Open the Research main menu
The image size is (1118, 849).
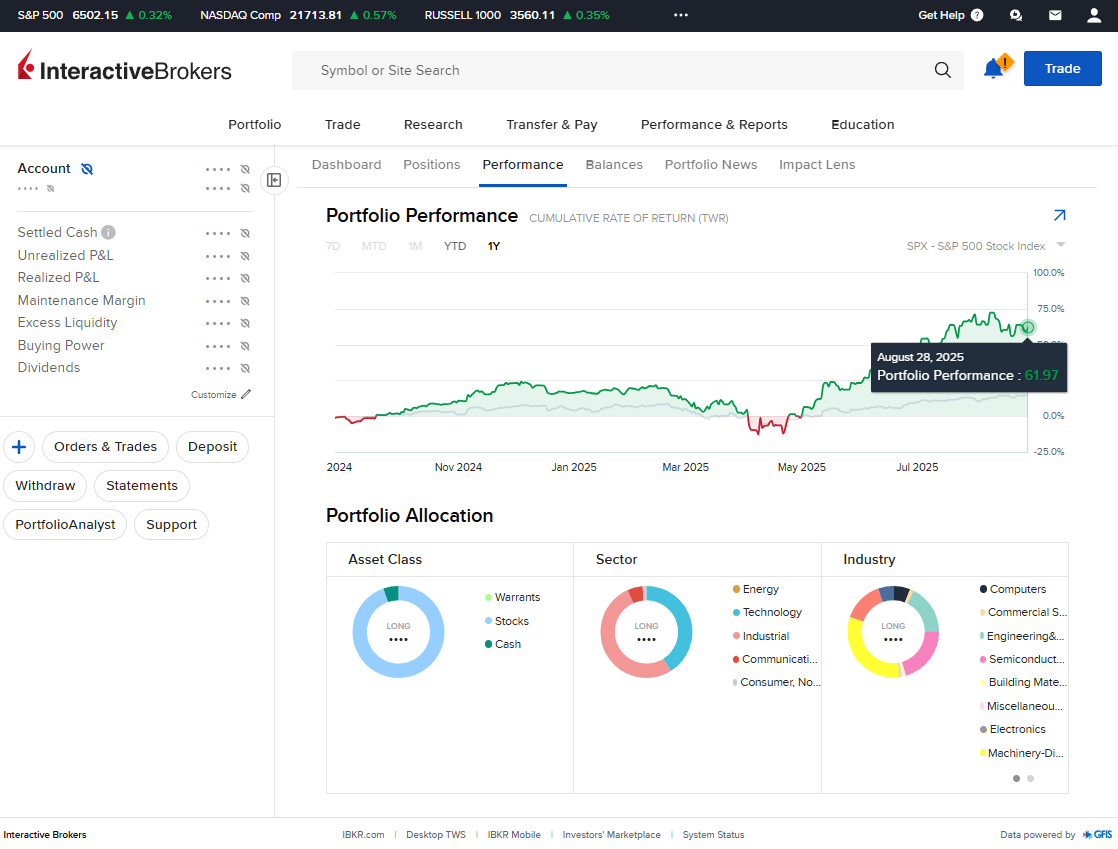433,125
